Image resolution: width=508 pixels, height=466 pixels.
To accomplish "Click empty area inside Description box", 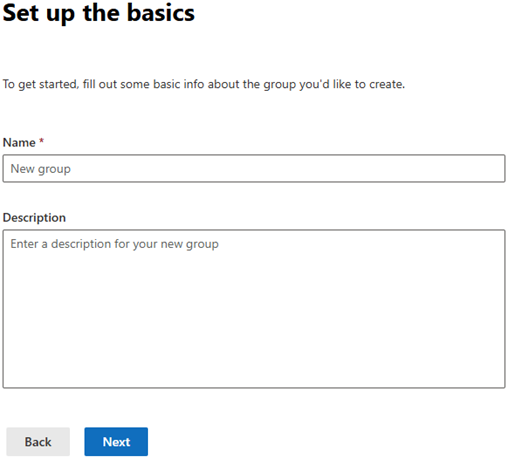I will click(254, 317).
